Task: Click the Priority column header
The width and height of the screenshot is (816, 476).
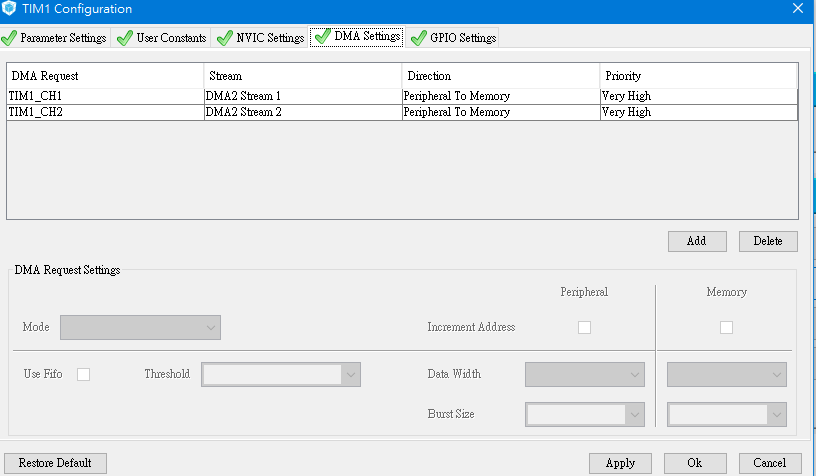Action: (698, 76)
